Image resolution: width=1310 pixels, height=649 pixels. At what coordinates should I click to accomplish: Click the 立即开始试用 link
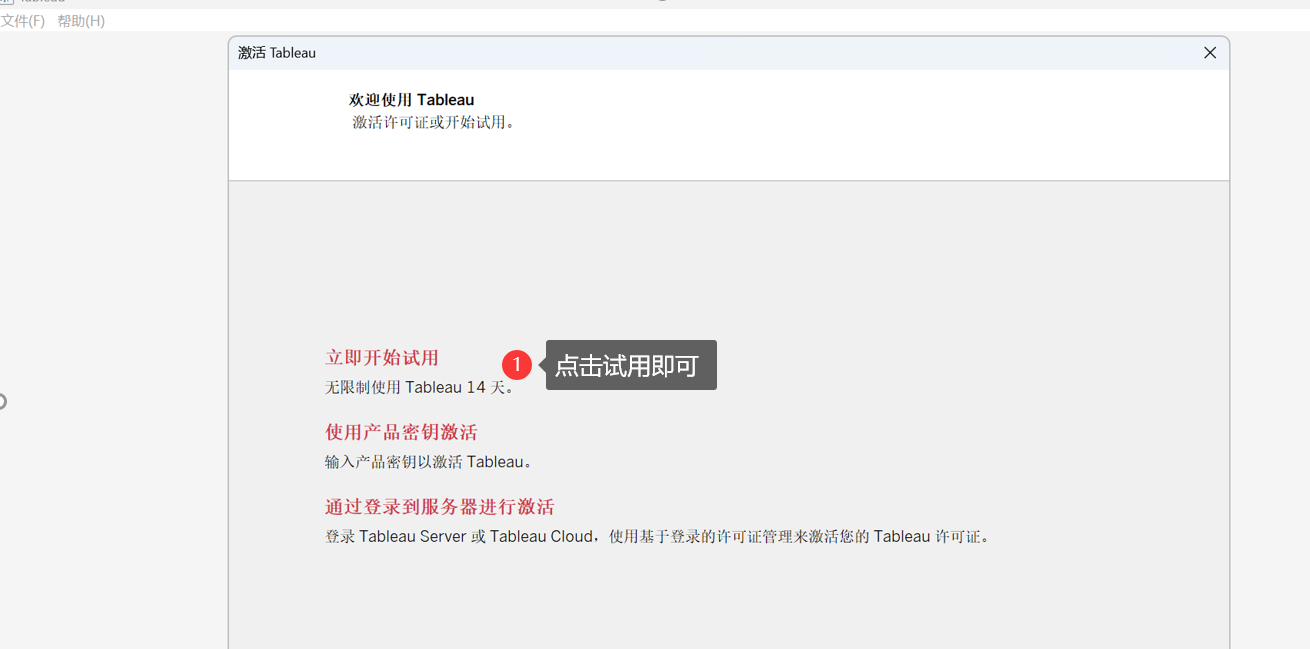click(382, 358)
